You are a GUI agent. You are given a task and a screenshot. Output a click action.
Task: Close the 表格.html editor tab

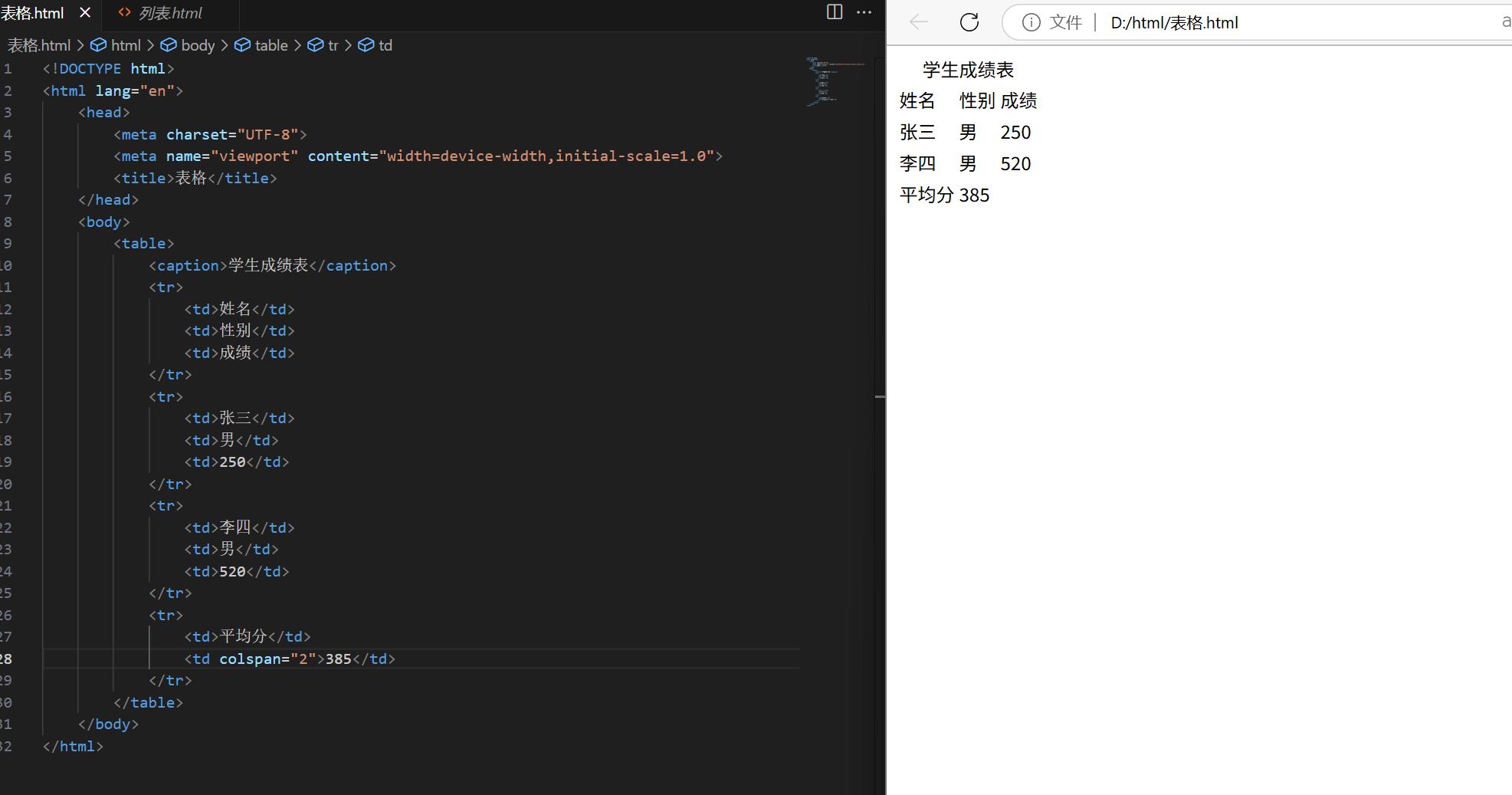pos(85,13)
